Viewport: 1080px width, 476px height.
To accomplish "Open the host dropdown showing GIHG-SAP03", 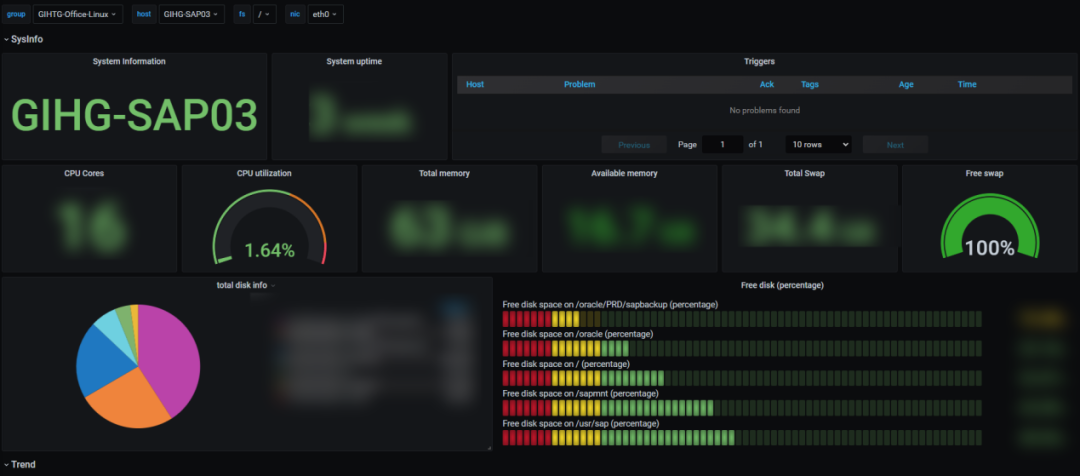I will (x=191, y=15).
